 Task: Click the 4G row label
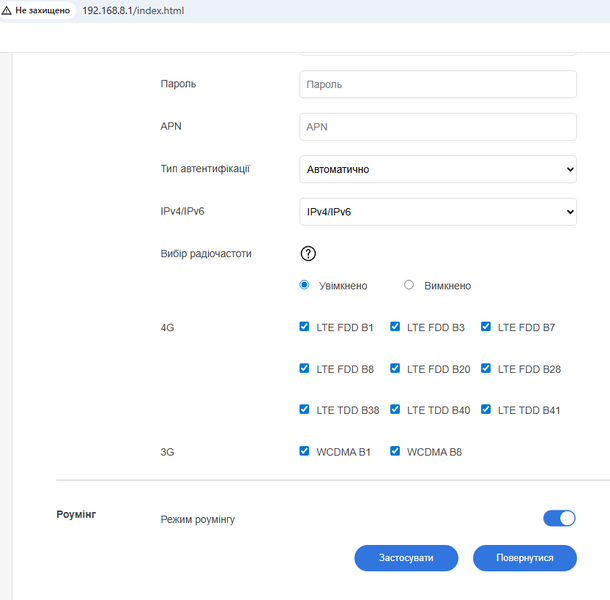pyautogui.click(x=167, y=328)
